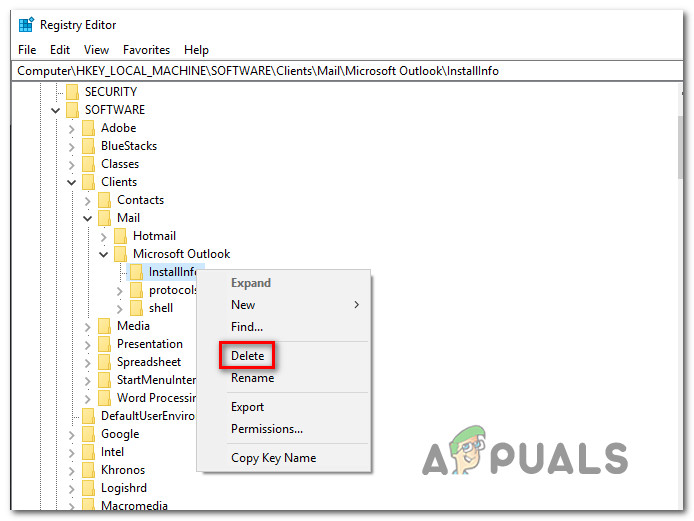The height and width of the screenshot is (521, 694).
Task: Expand the Classes key
Action: 72,165
